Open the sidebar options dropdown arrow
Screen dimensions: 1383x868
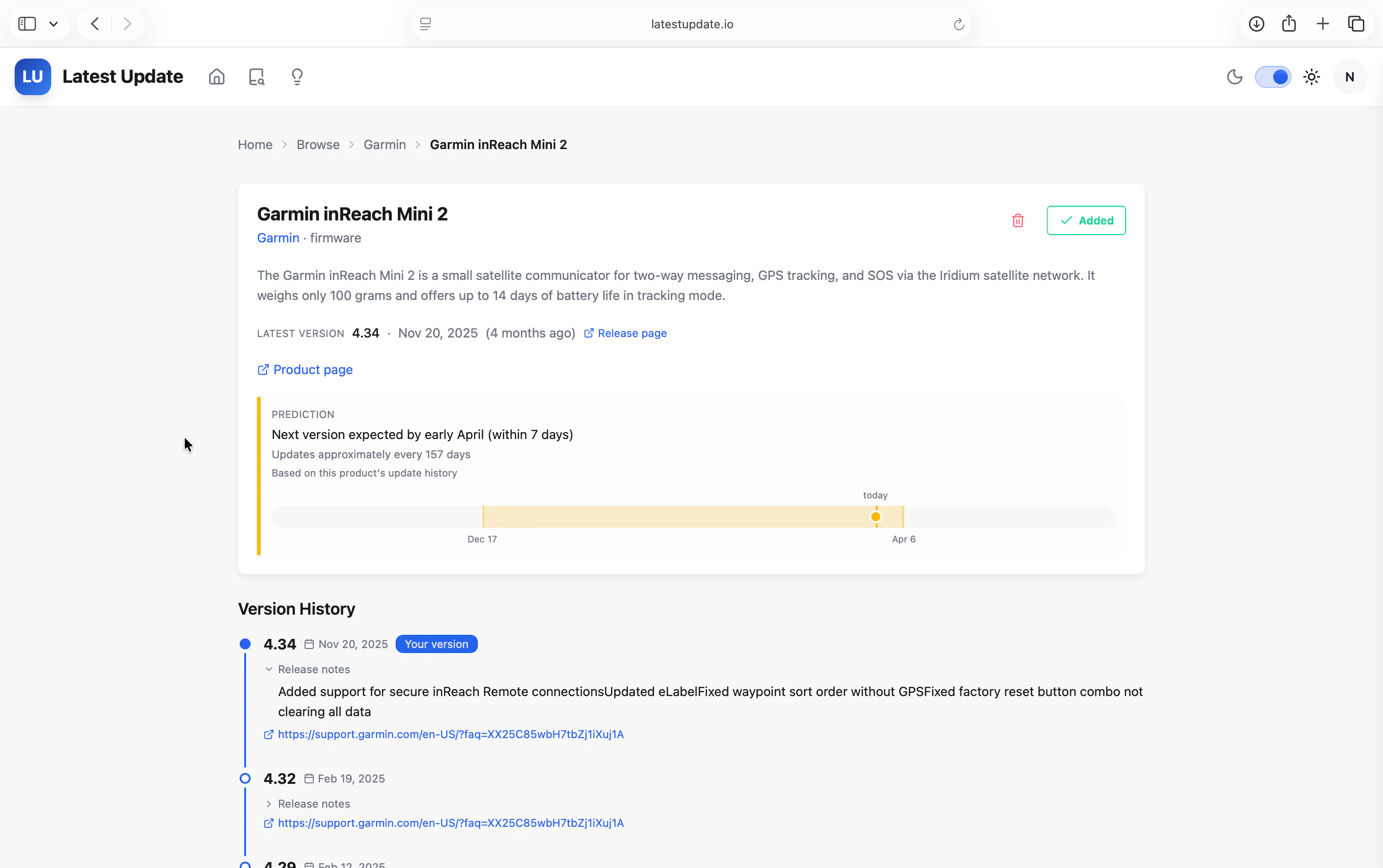coord(54,23)
